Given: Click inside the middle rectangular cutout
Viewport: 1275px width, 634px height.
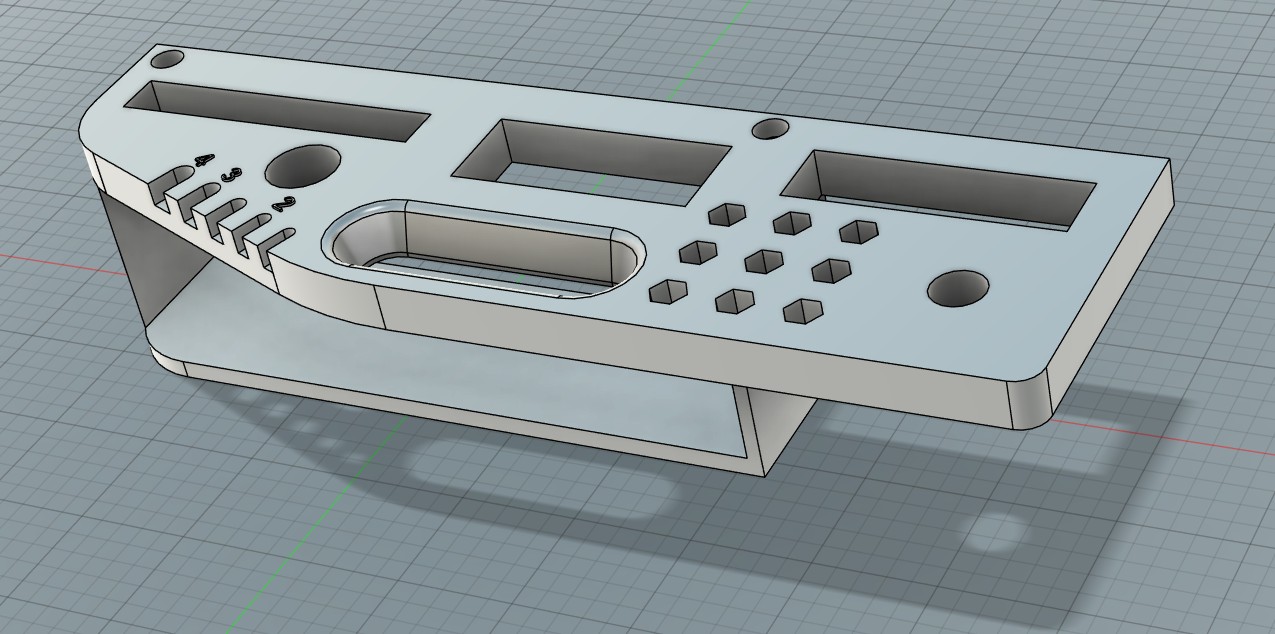Looking at the screenshot, I should [x=592, y=163].
